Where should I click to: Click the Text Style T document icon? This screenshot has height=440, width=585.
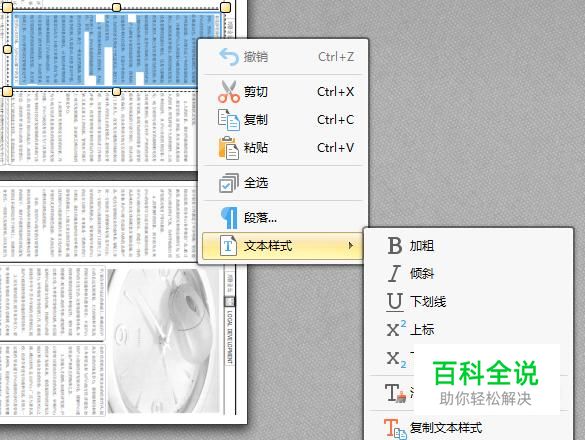pos(228,246)
